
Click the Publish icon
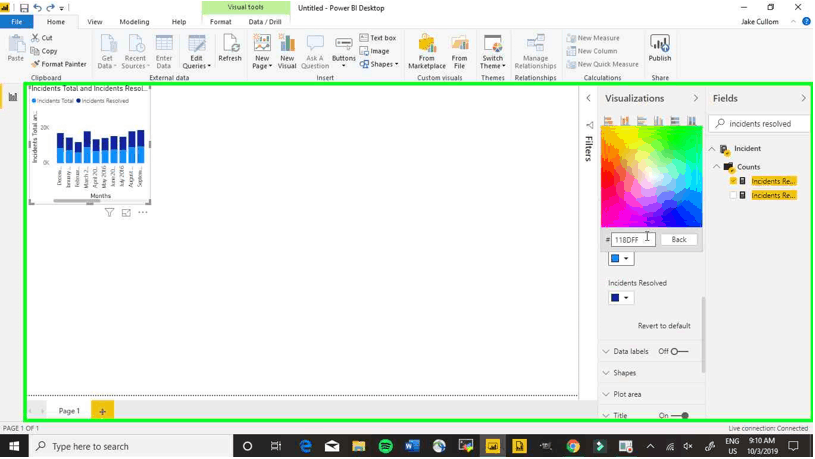coord(660,48)
